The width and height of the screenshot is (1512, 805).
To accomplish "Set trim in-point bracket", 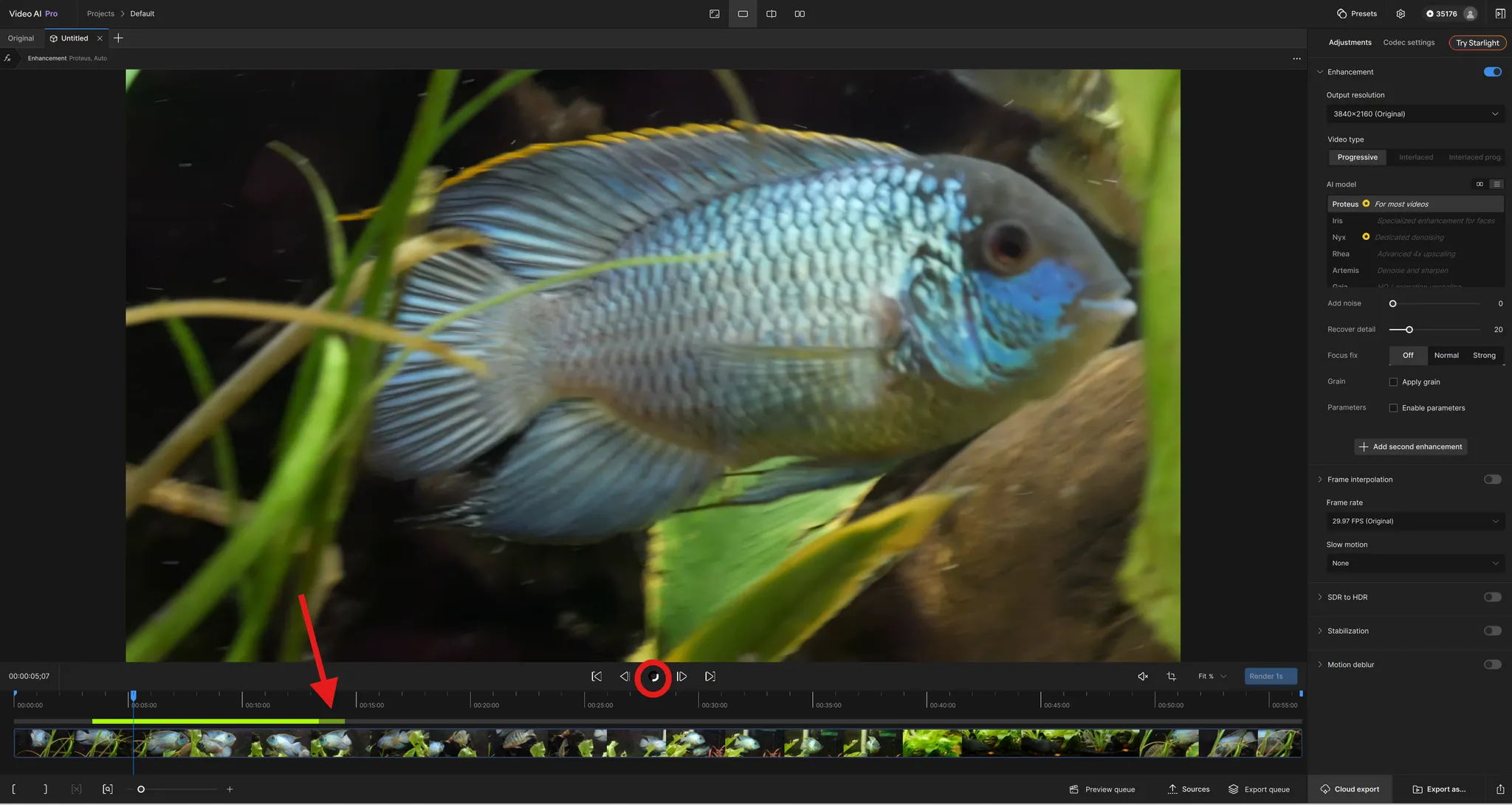I will [14, 790].
